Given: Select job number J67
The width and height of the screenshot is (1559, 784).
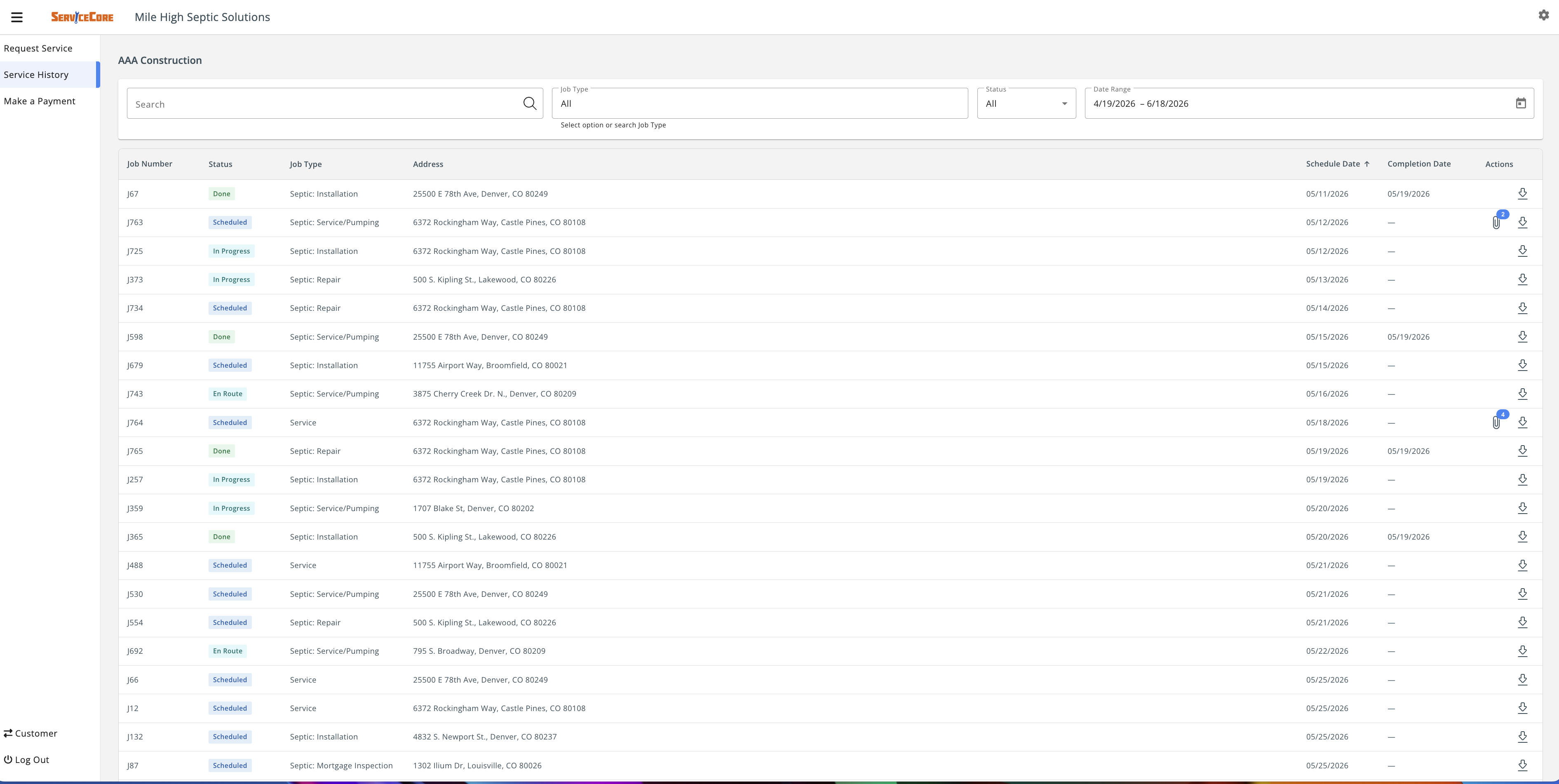Looking at the screenshot, I should [133, 194].
